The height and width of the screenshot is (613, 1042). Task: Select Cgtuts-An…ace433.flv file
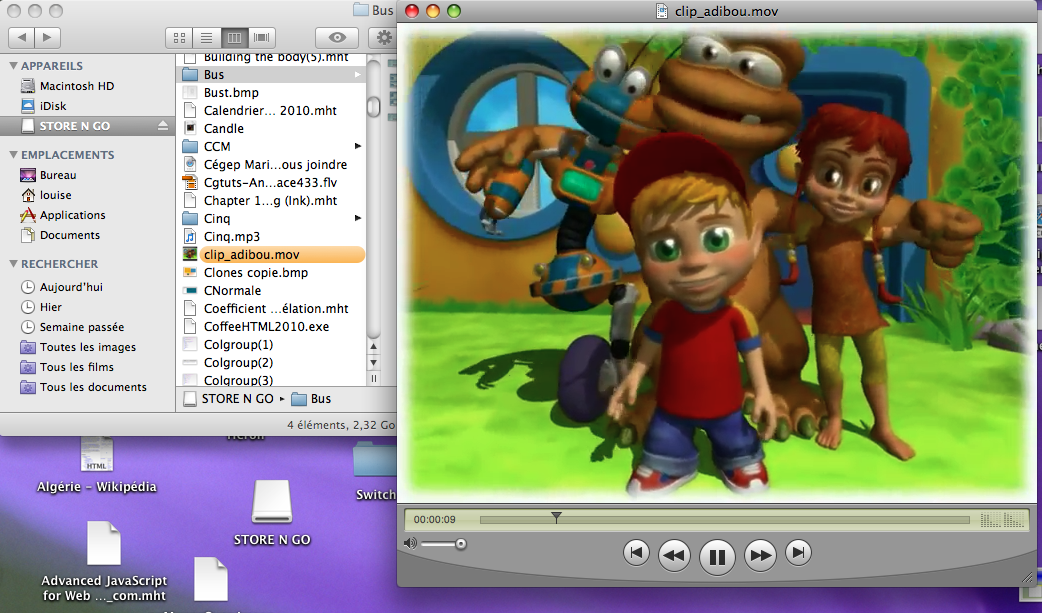(272, 182)
